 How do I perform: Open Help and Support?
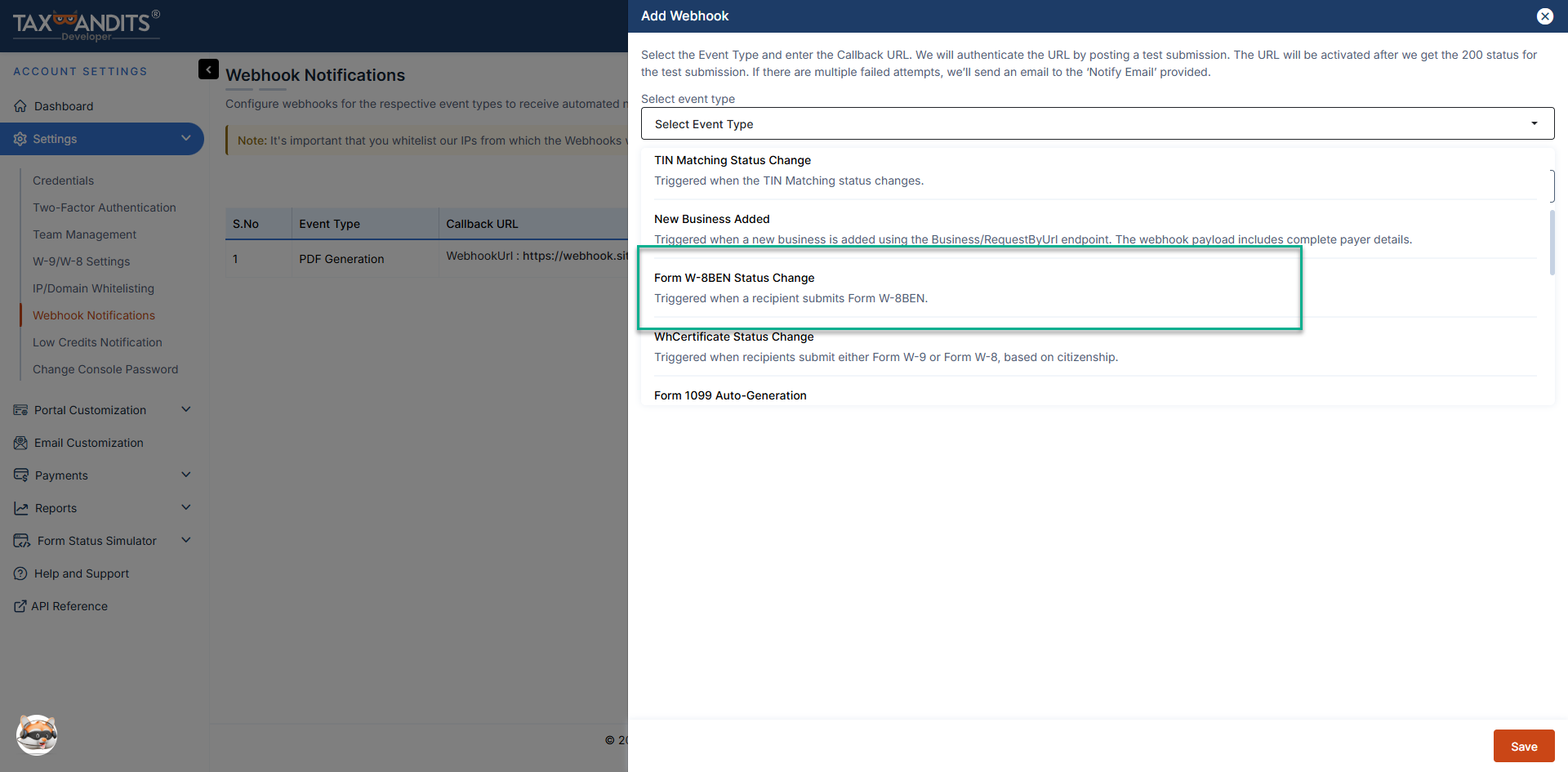pos(81,573)
